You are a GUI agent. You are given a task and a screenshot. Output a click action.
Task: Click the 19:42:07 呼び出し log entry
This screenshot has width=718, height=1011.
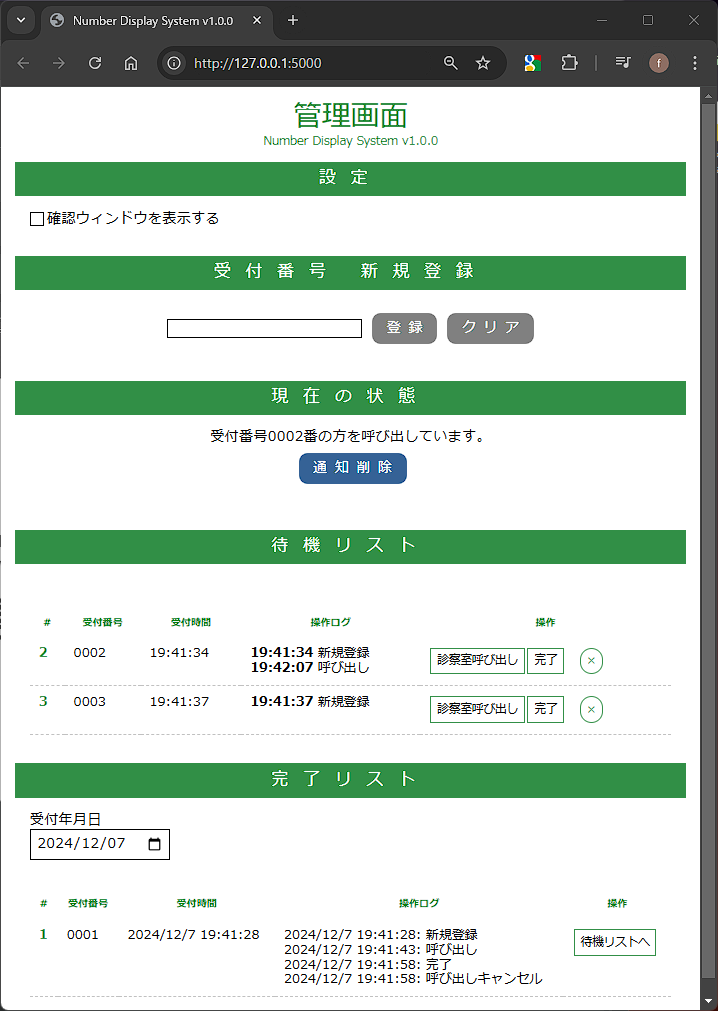[310, 667]
